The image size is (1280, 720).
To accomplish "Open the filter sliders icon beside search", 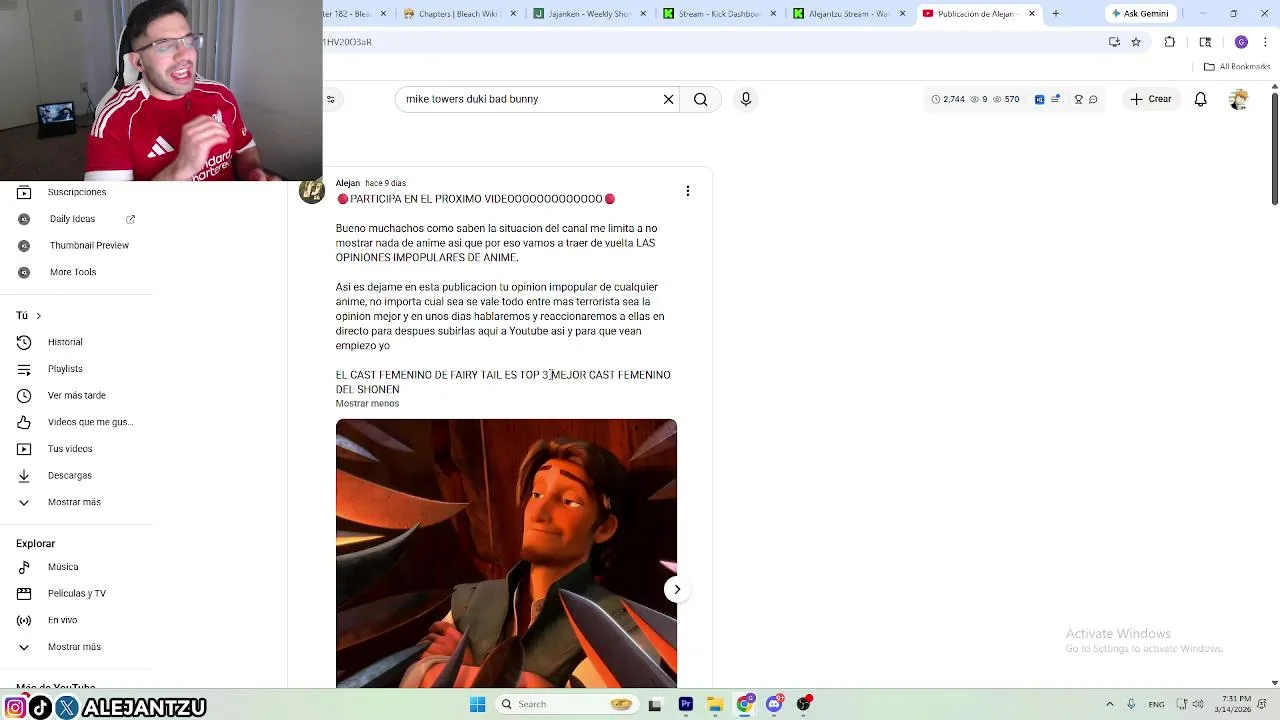I will [x=331, y=99].
